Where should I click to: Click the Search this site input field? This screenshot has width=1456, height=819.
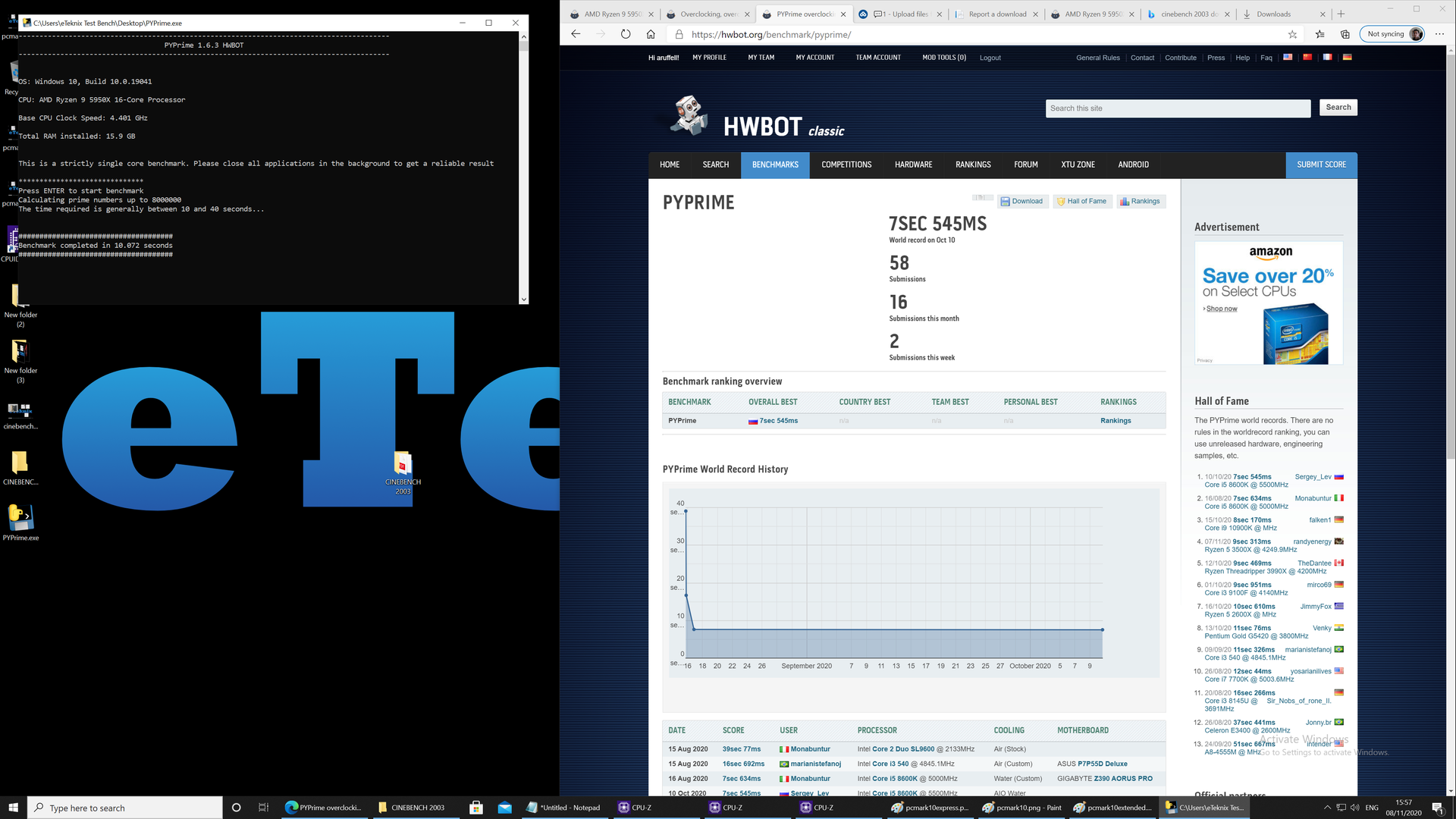pyautogui.click(x=1178, y=108)
